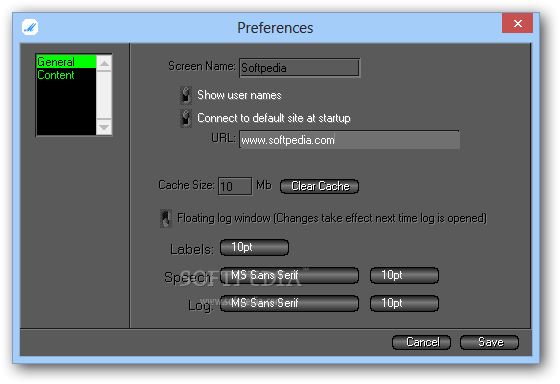Open the Speech font size dropdown

(x=404, y=275)
